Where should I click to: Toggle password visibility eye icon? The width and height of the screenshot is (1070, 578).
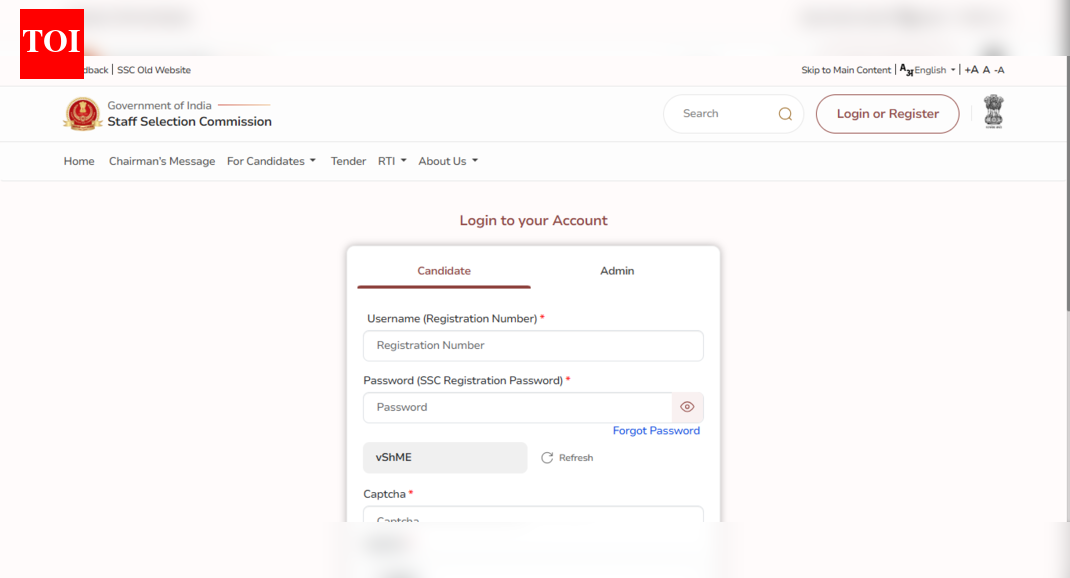[687, 407]
